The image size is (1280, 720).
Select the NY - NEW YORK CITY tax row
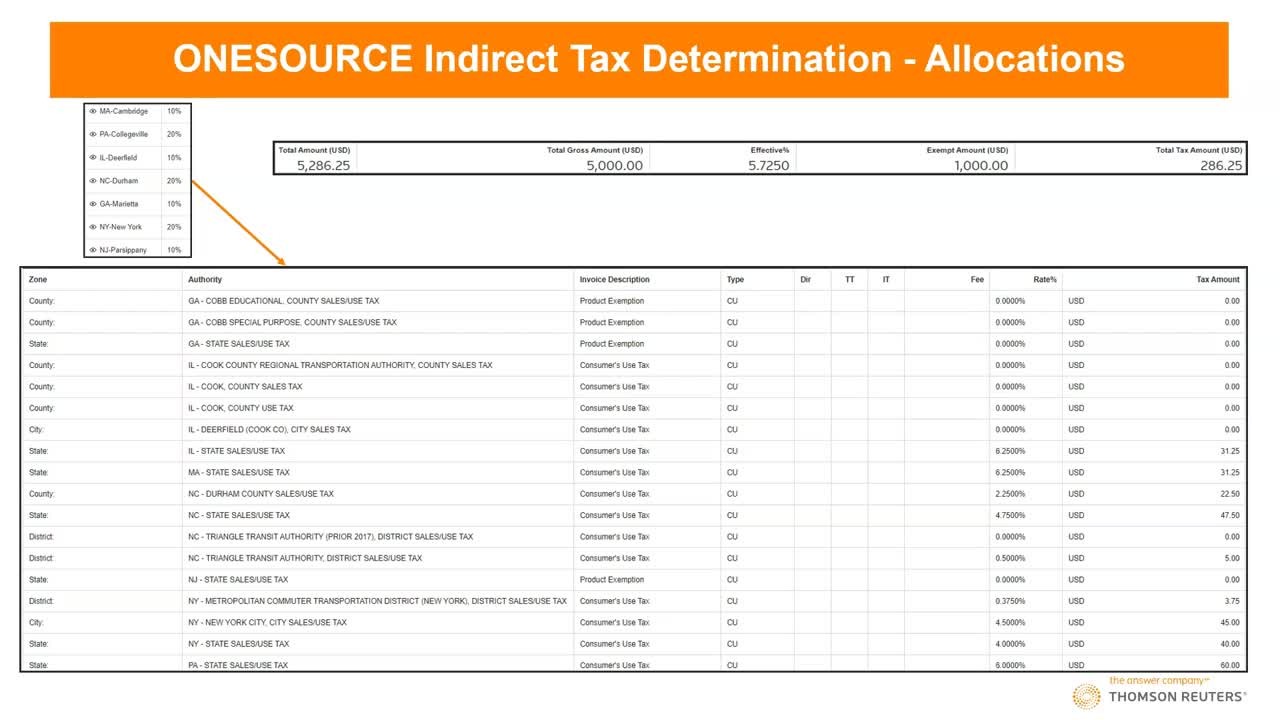(267, 623)
